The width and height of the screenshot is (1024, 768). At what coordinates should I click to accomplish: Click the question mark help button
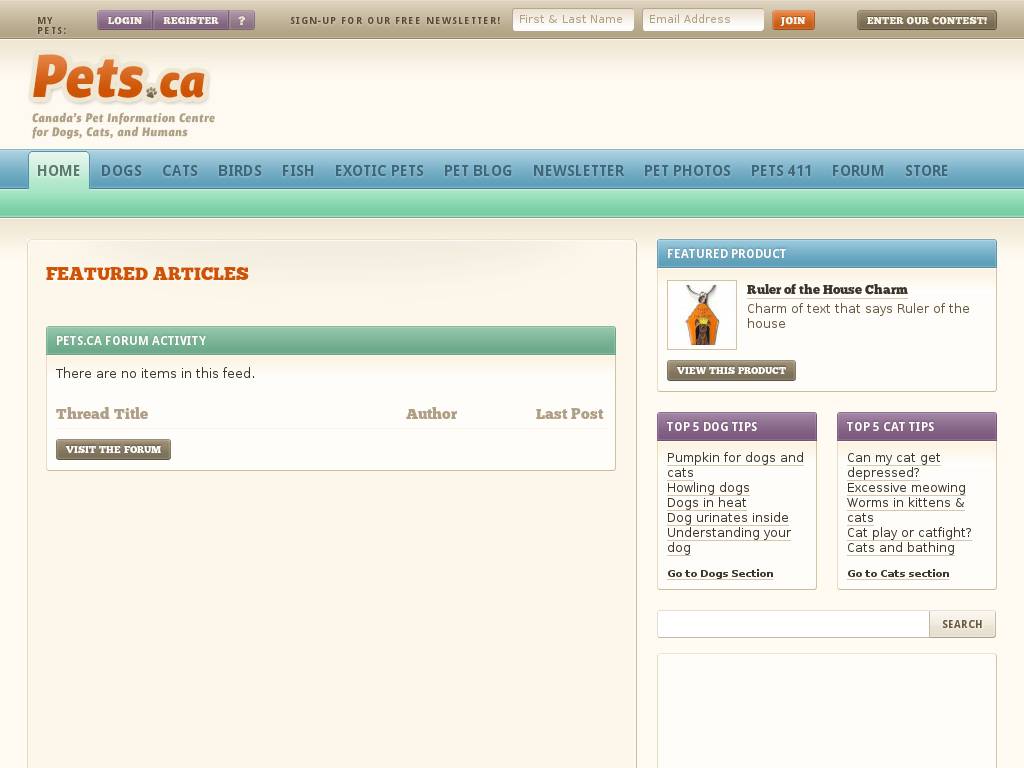pos(241,20)
